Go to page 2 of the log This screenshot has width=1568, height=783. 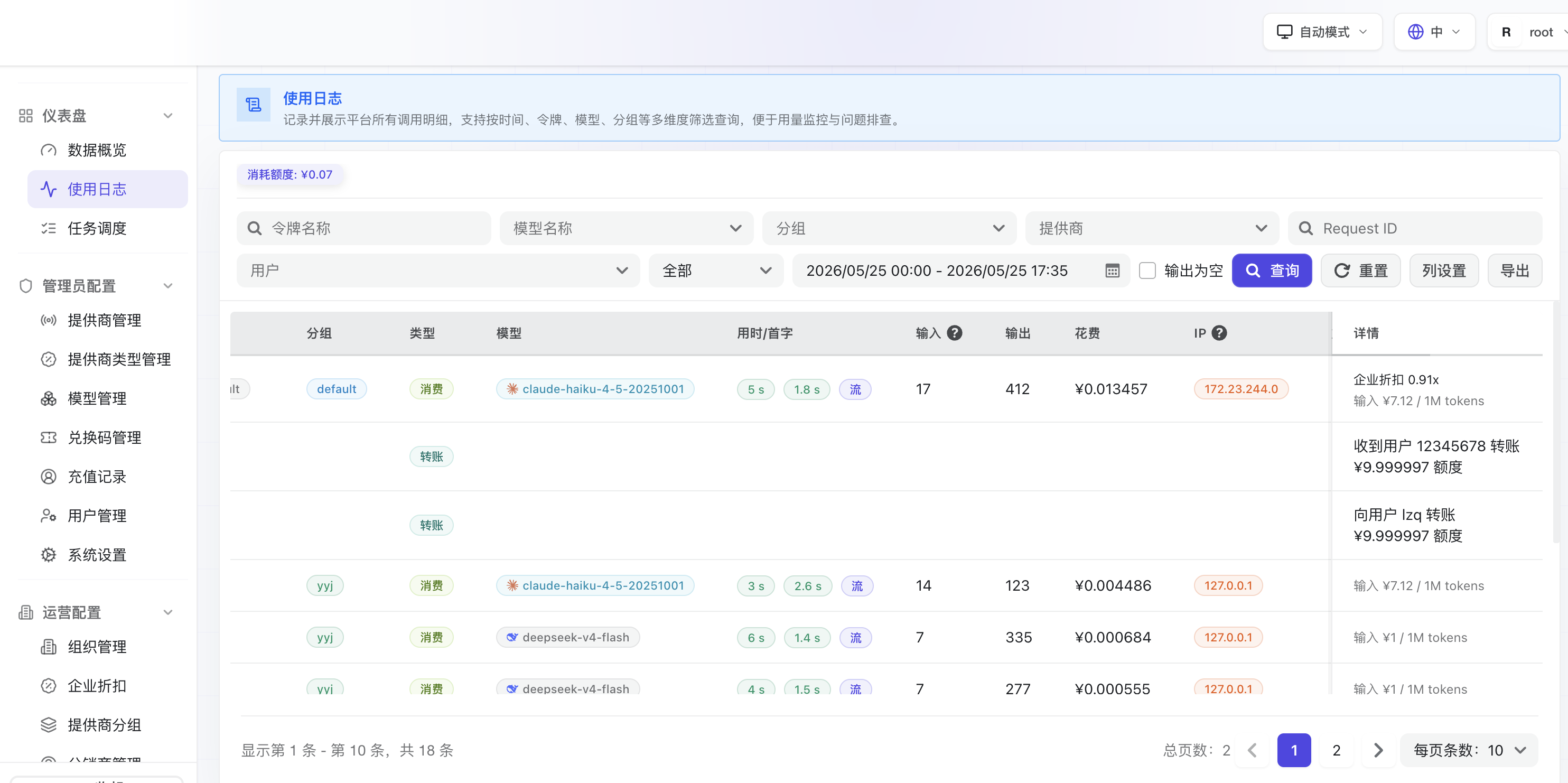tap(1336, 750)
